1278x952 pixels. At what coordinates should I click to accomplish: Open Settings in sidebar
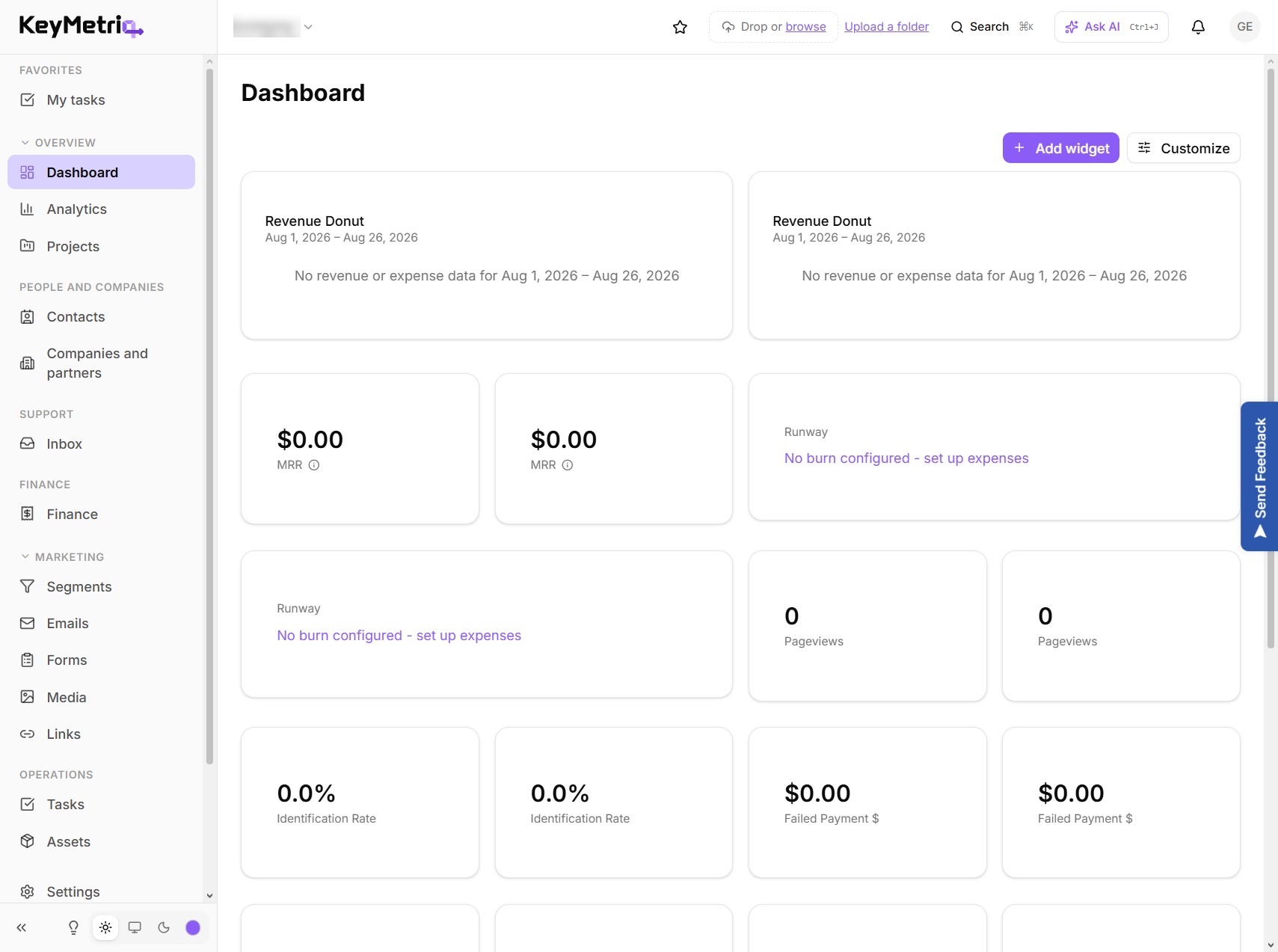point(101,891)
